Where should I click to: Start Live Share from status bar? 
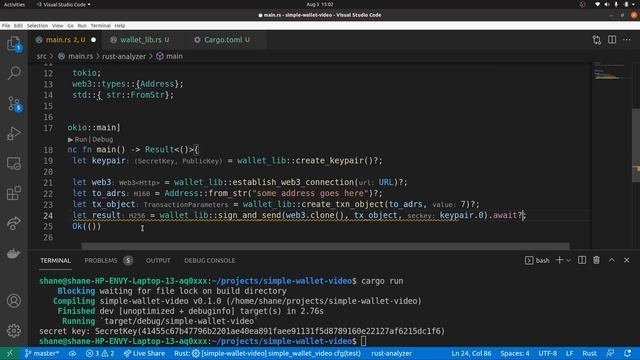[x=144, y=353]
